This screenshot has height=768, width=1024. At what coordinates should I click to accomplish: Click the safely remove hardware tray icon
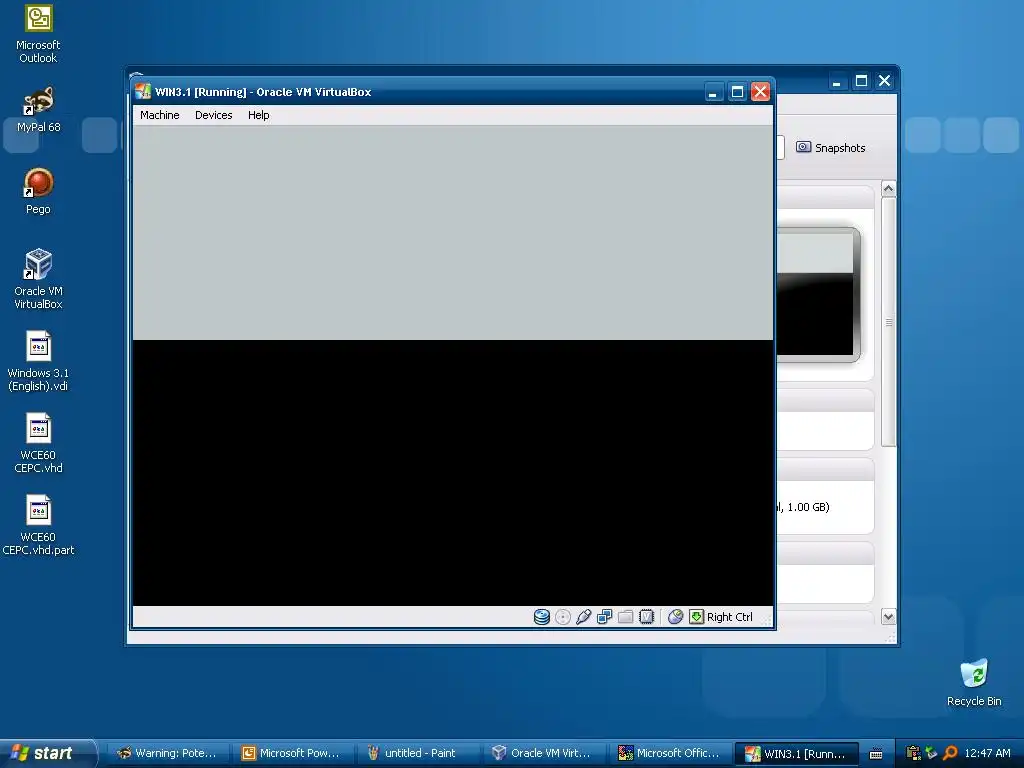931,753
